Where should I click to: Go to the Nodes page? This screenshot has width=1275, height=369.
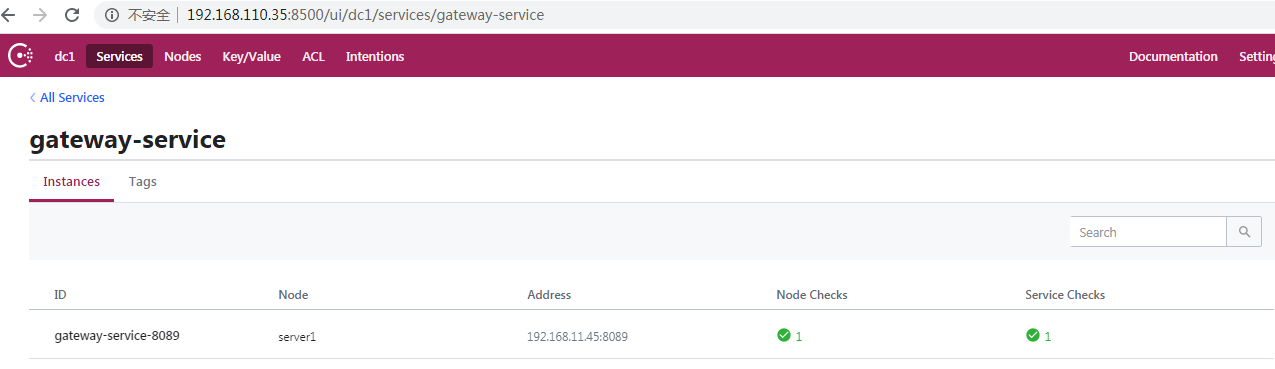click(183, 56)
